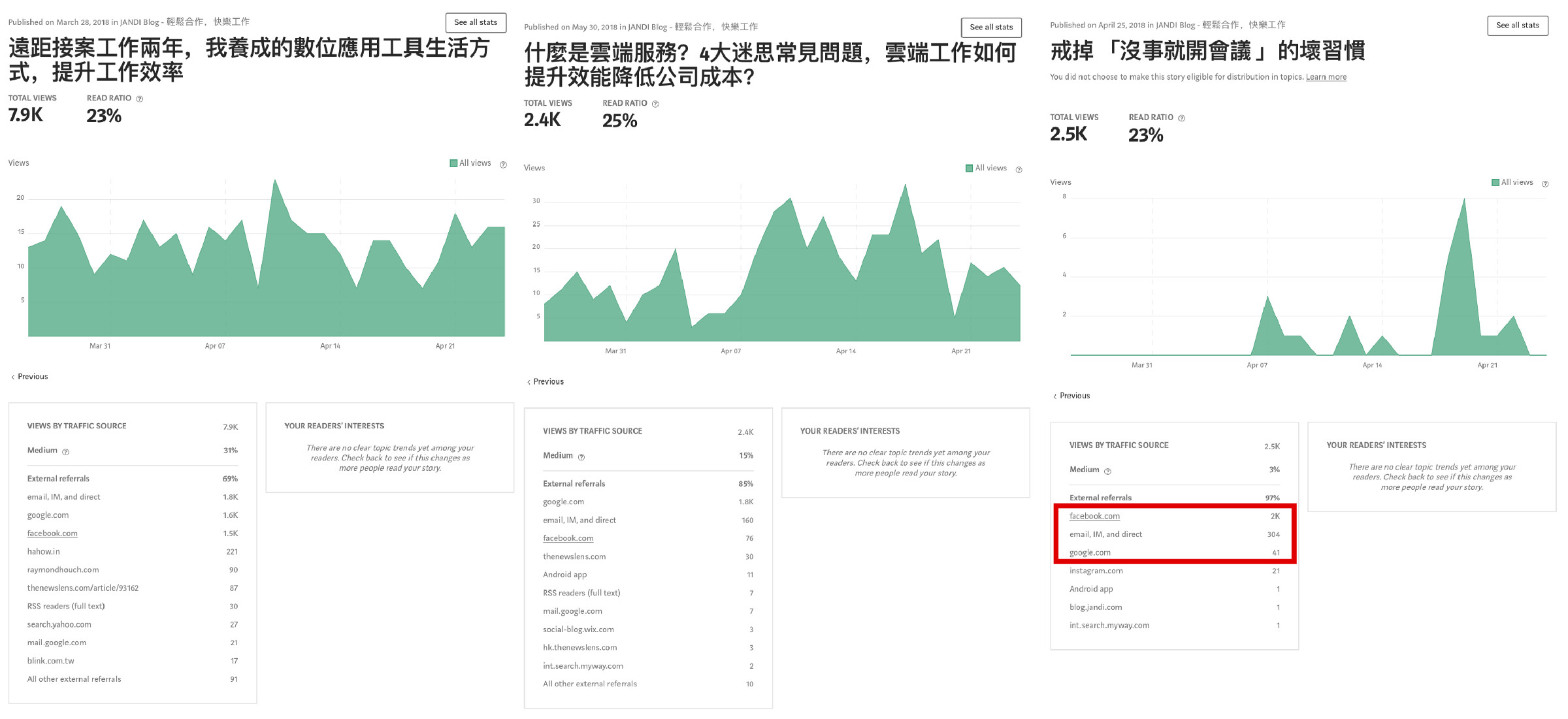
Task: Open Learn more link about topic distribution
Action: click(1326, 77)
